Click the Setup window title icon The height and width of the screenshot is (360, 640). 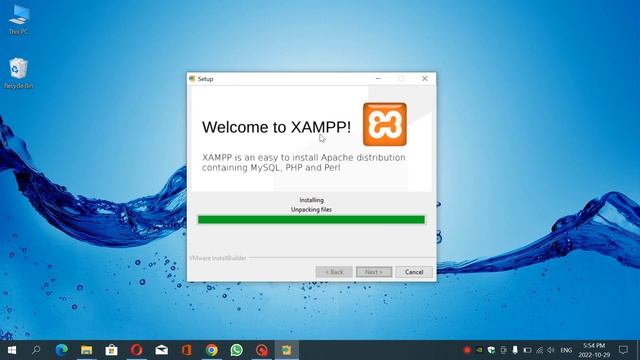click(192, 79)
